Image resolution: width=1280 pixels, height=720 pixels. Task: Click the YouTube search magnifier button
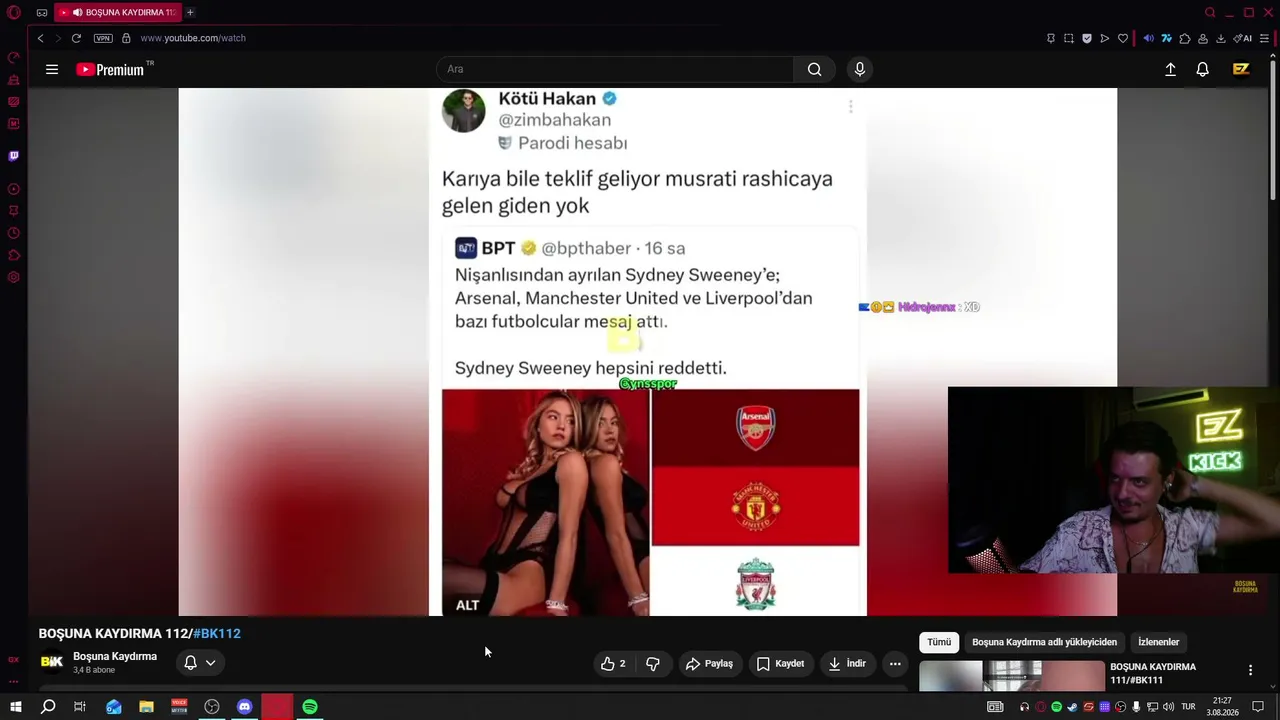pos(815,69)
